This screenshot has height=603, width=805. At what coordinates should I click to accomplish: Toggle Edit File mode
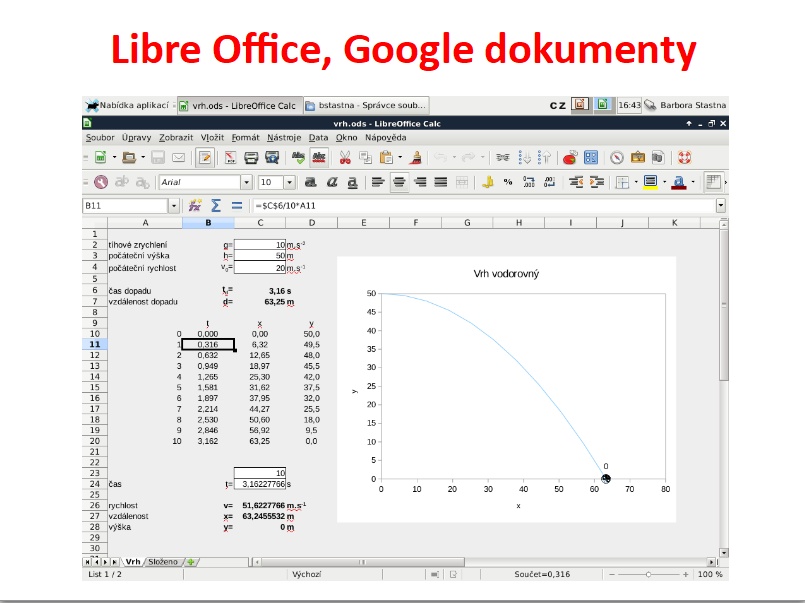coord(205,158)
